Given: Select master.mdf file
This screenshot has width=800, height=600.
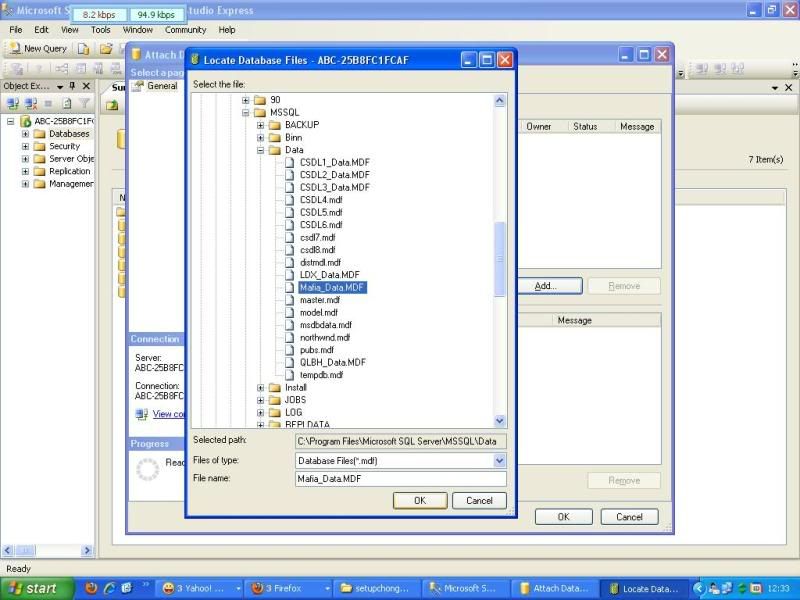Looking at the screenshot, I should [x=320, y=300].
